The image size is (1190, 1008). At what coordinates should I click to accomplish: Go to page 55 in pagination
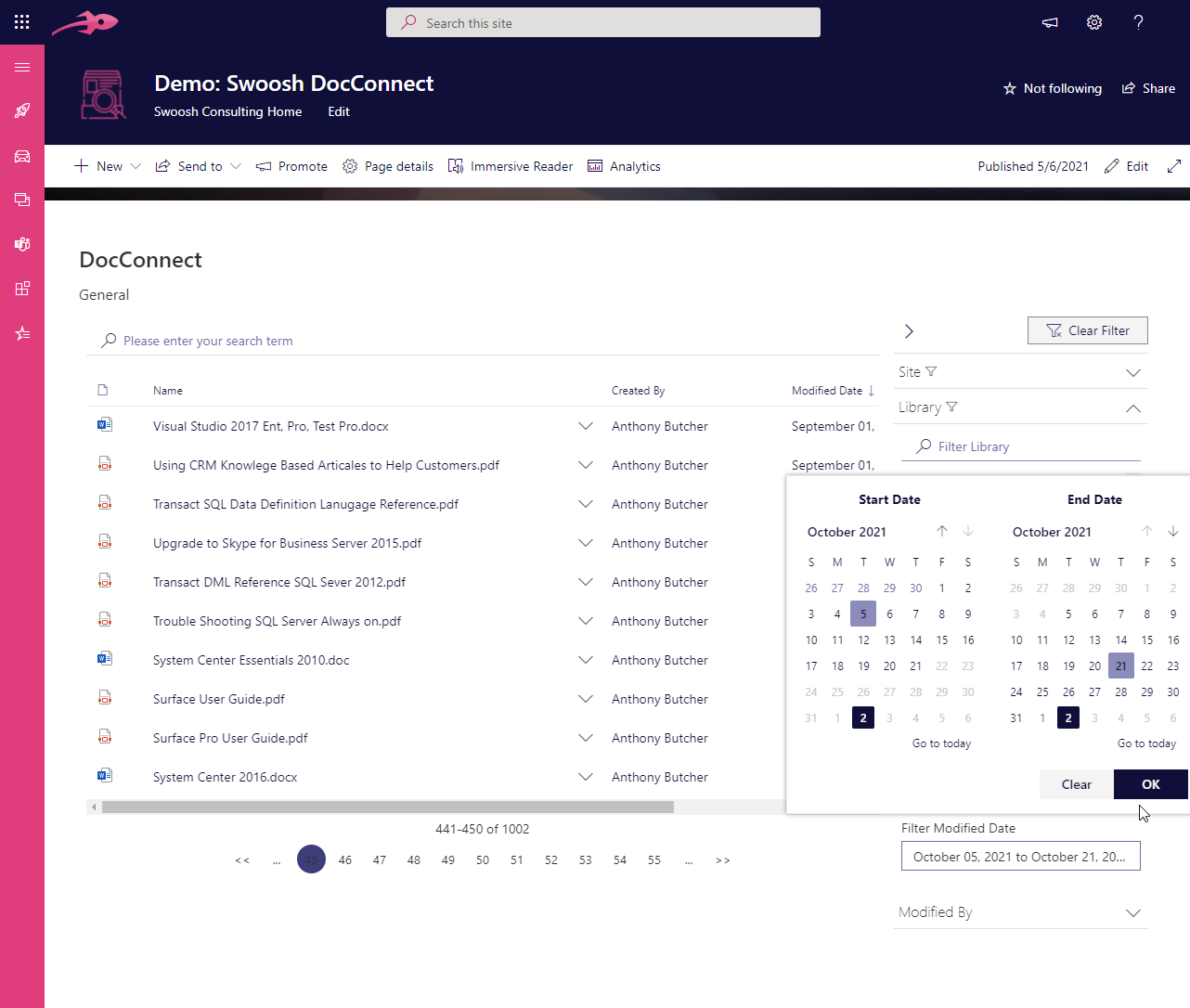[x=654, y=860]
